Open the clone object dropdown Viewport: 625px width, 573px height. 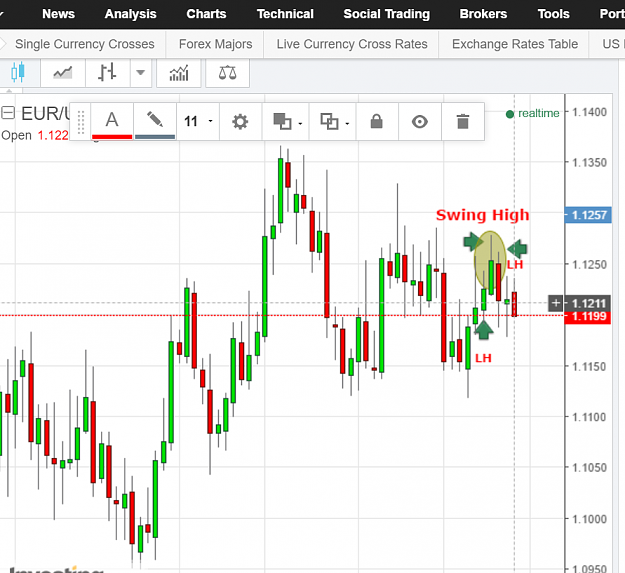click(333, 121)
